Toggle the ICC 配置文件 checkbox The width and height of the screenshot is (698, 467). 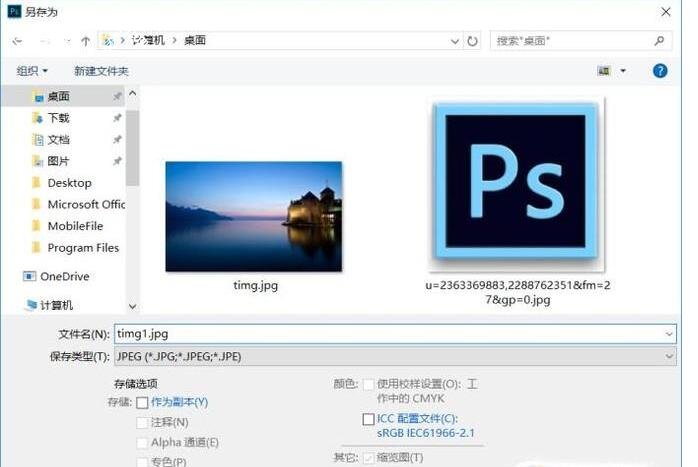click(x=369, y=419)
